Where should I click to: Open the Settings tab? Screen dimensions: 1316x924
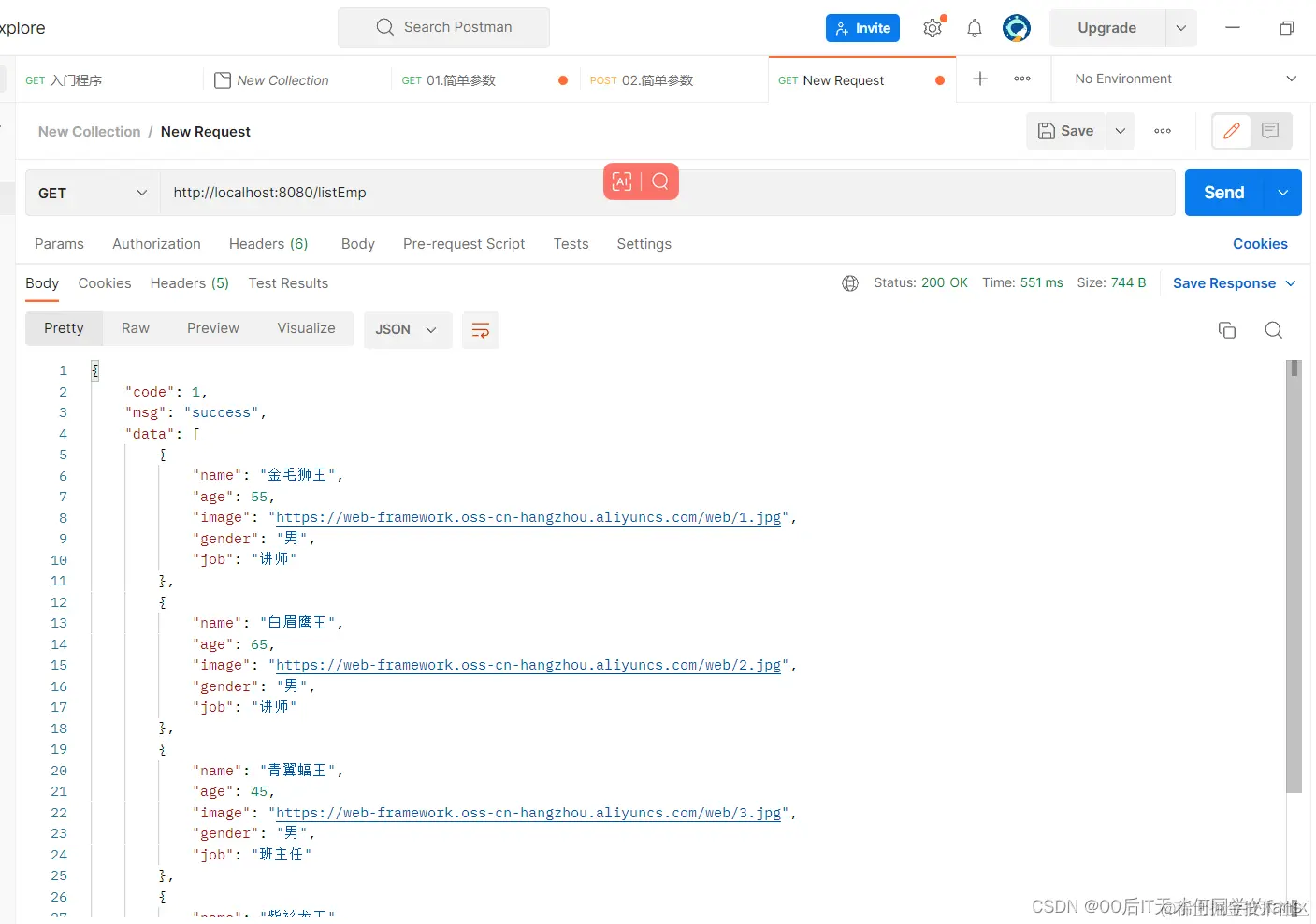pos(644,244)
